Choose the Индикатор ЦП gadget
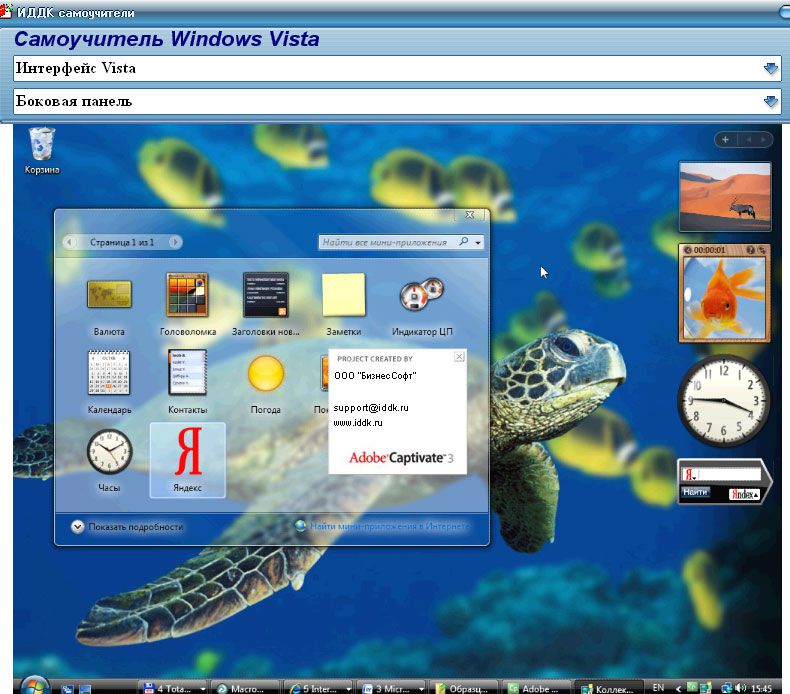The image size is (790, 694). click(x=421, y=297)
